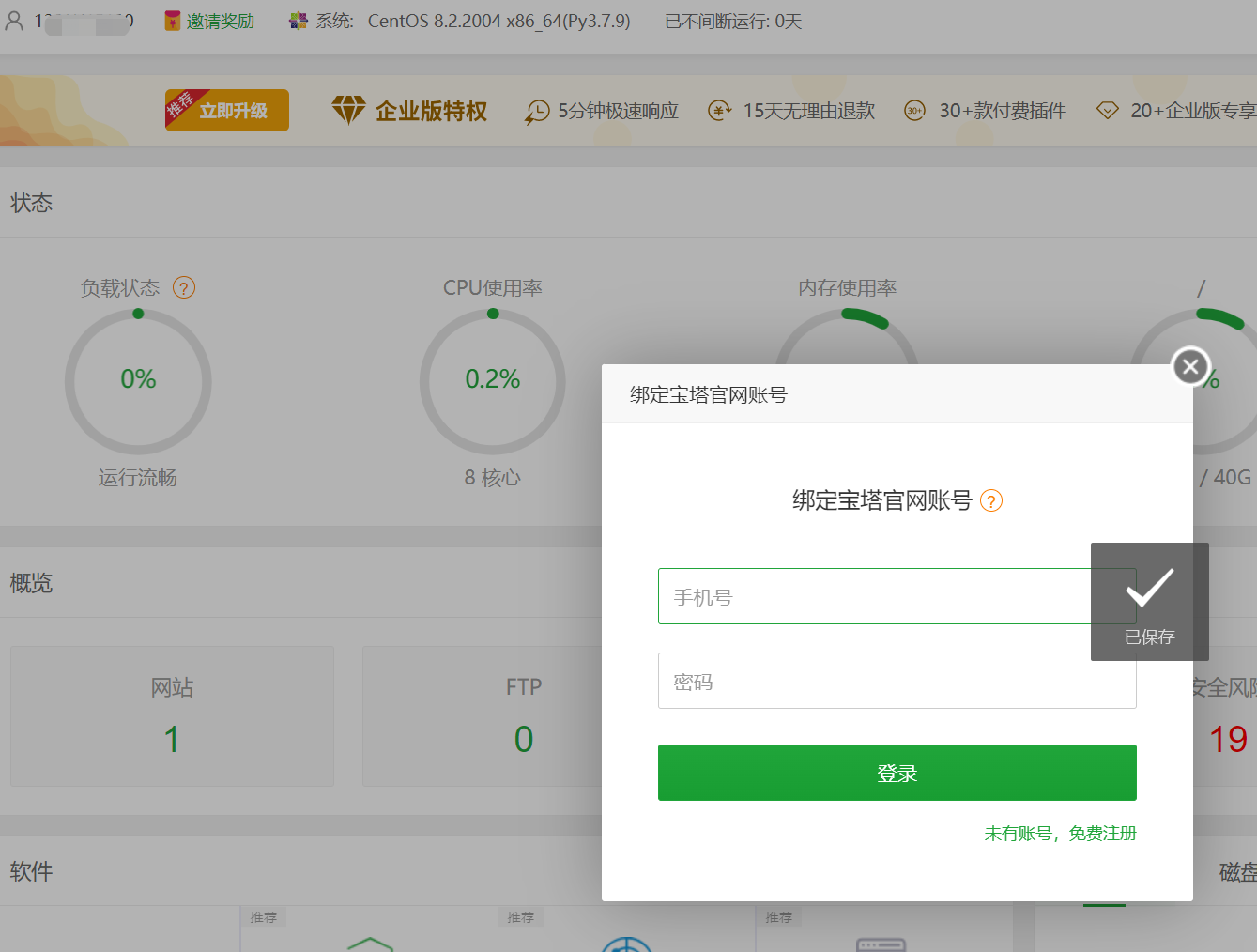Click the 运行流畅 status text
This screenshot has width=1257, height=952.
click(138, 478)
